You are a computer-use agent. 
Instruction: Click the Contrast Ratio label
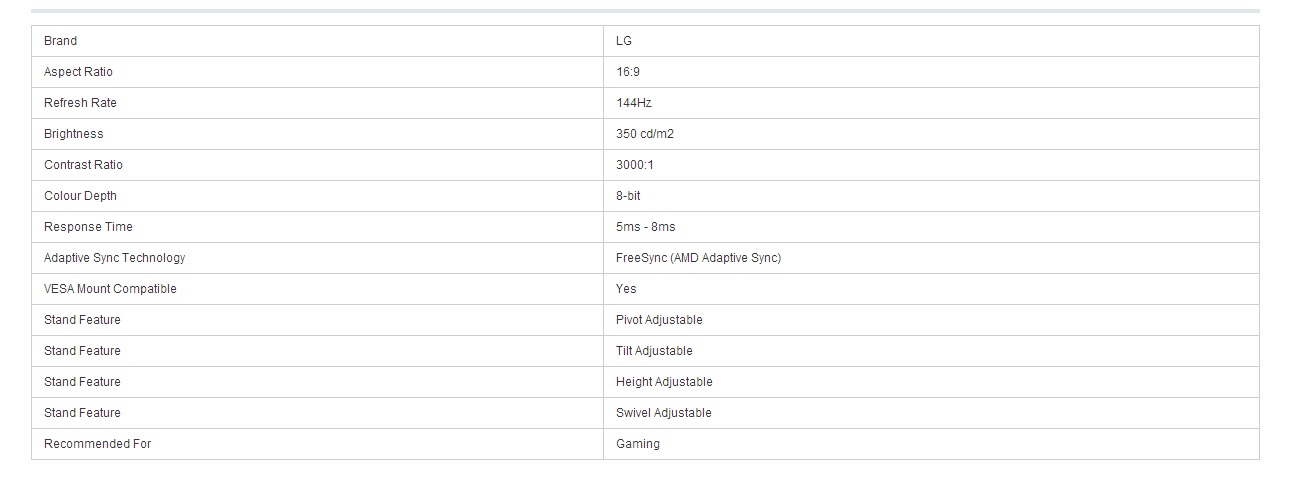(83, 165)
